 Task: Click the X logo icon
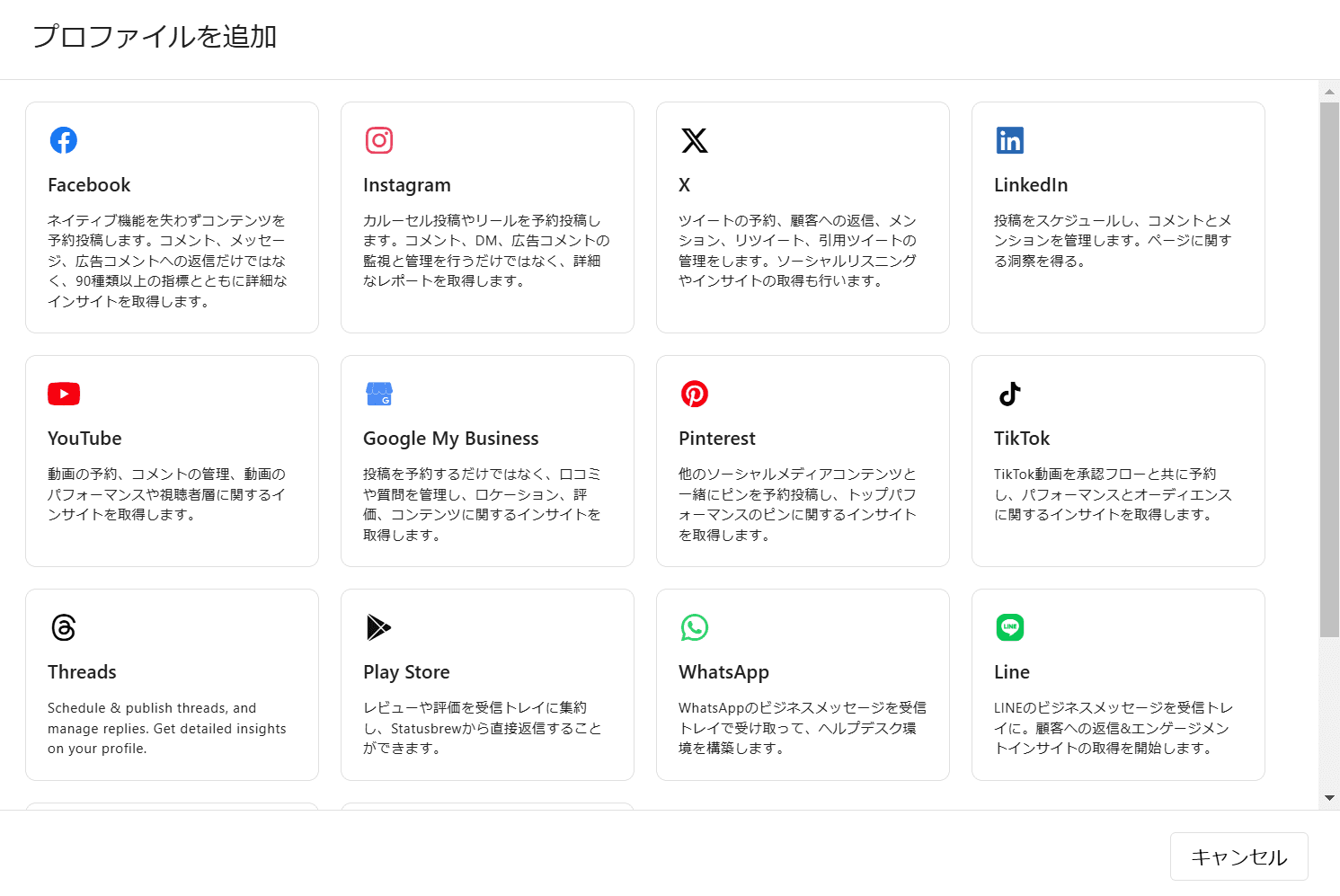tap(695, 140)
